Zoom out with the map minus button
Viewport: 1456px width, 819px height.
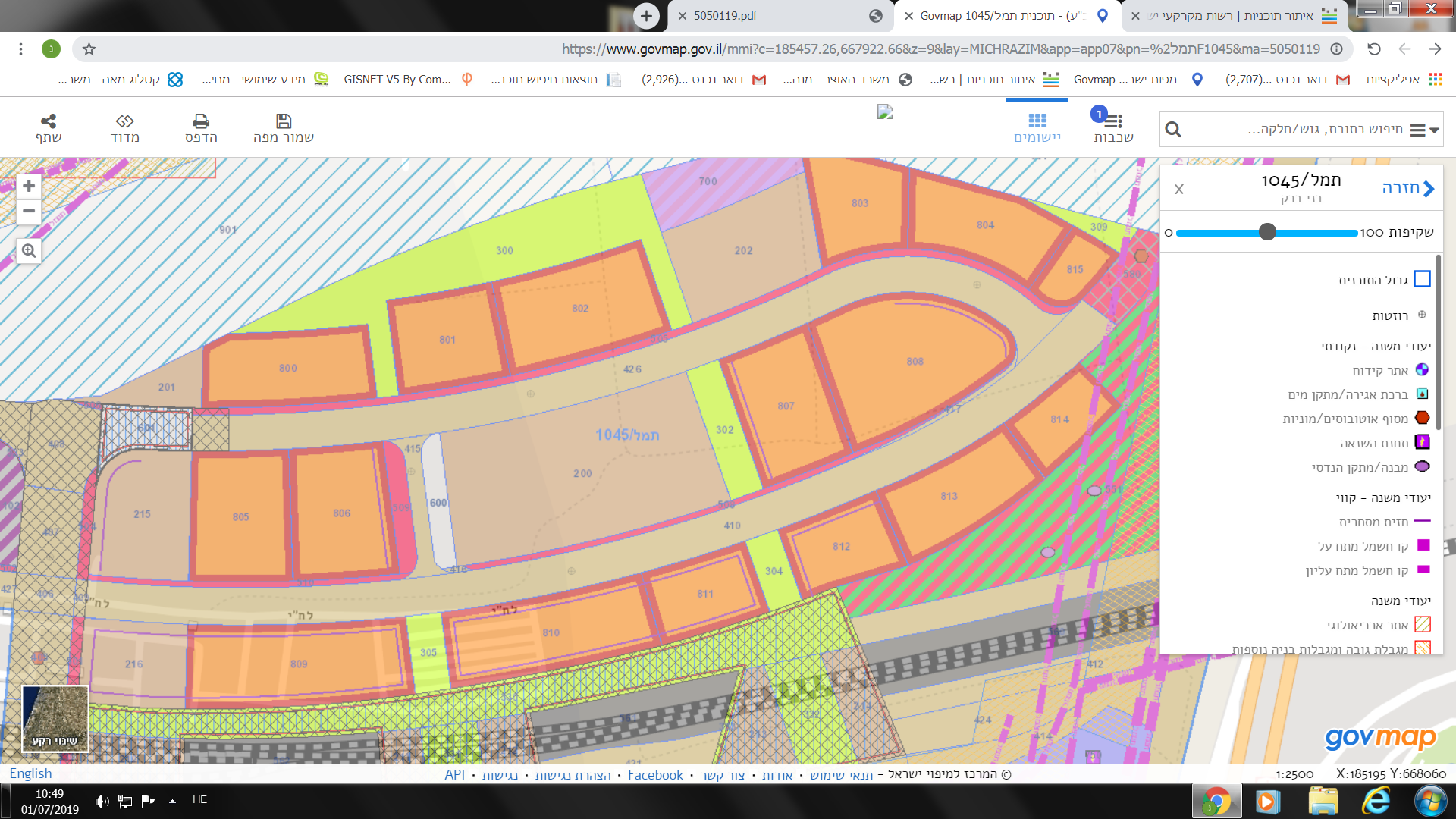pyautogui.click(x=29, y=212)
